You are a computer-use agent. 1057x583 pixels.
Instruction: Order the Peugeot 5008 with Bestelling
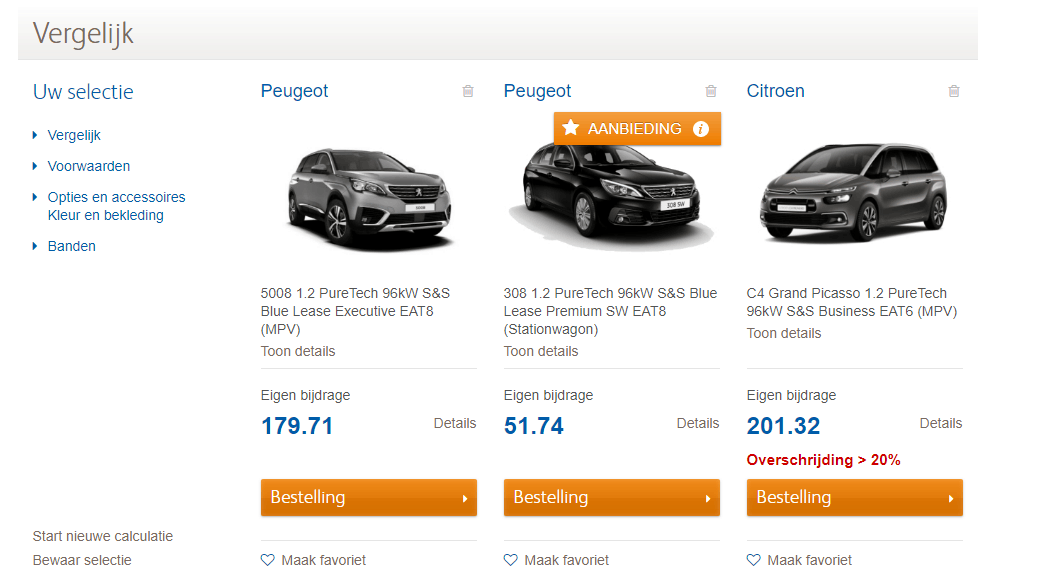[x=368, y=497]
